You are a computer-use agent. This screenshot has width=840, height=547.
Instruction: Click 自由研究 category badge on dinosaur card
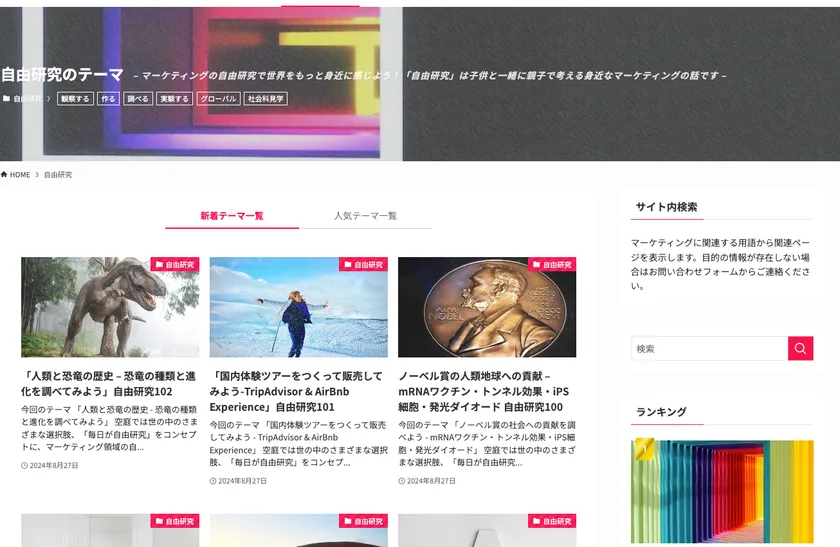tap(175, 264)
